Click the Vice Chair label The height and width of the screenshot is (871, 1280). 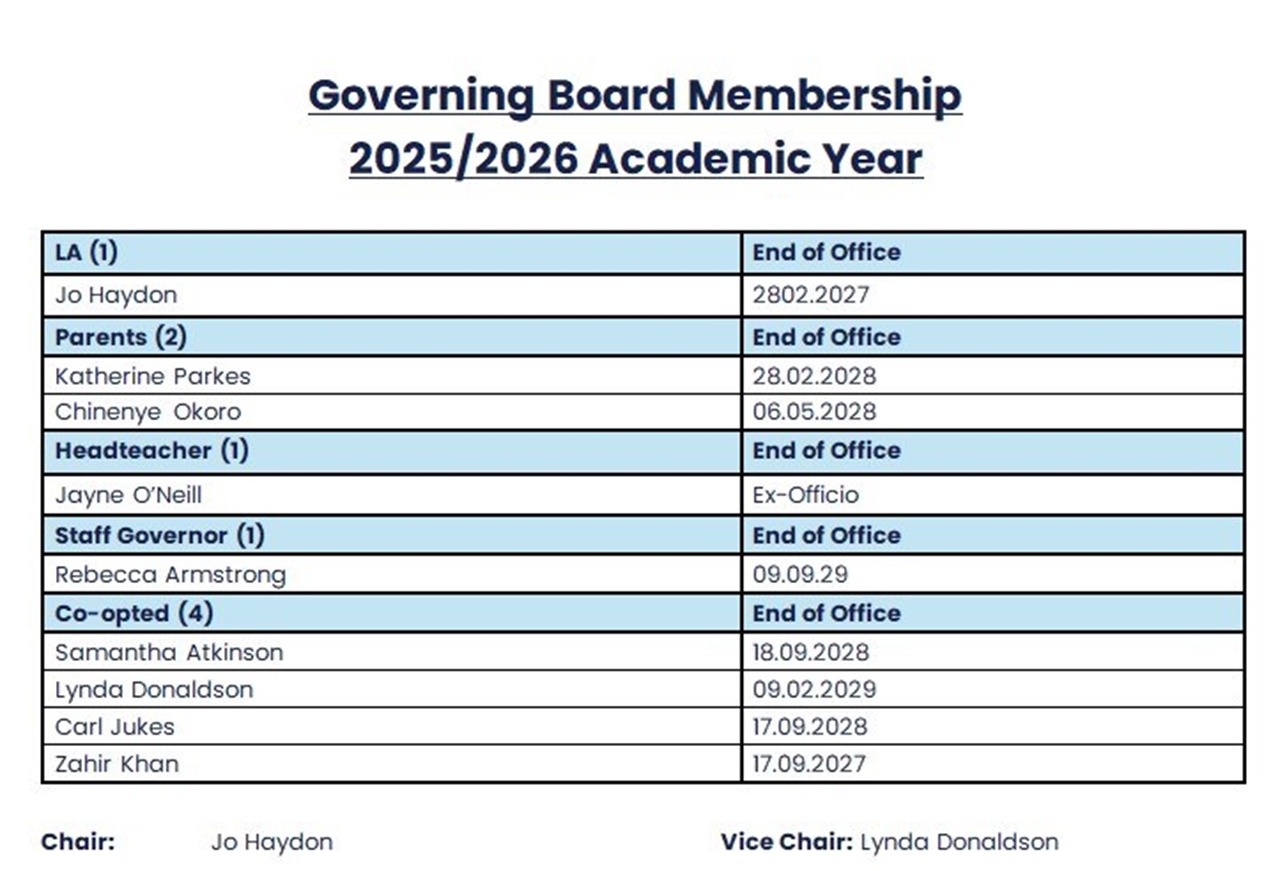click(786, 842)
